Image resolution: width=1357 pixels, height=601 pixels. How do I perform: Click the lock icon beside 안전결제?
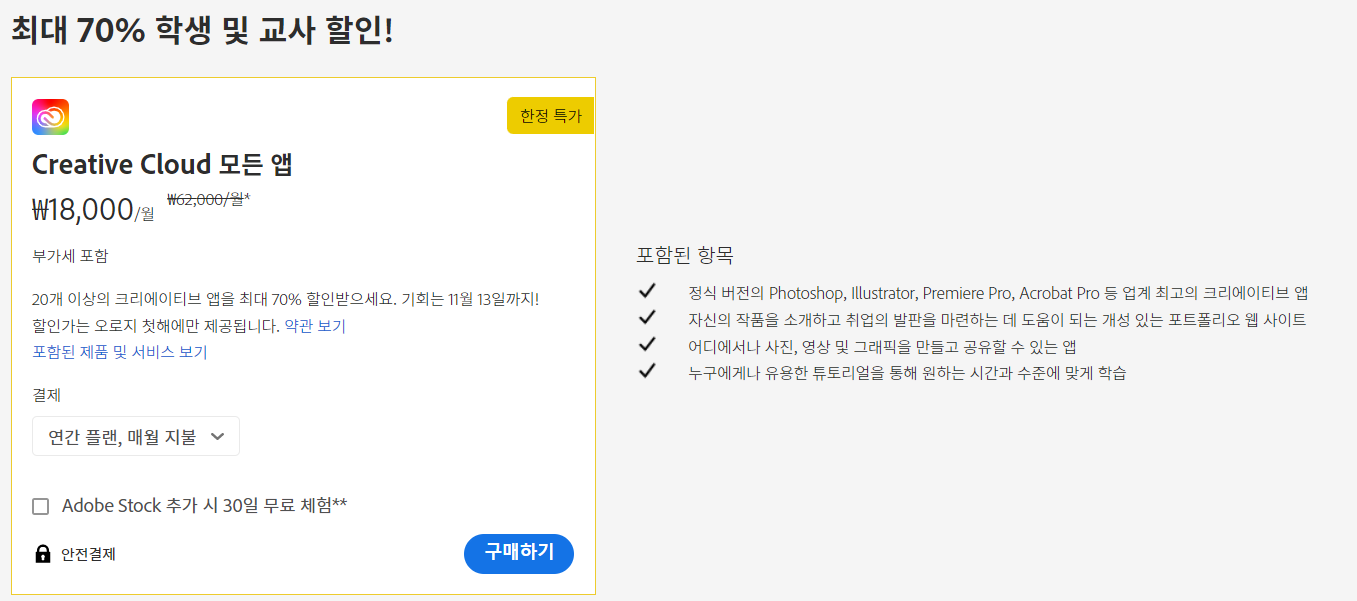coord(42,554)
